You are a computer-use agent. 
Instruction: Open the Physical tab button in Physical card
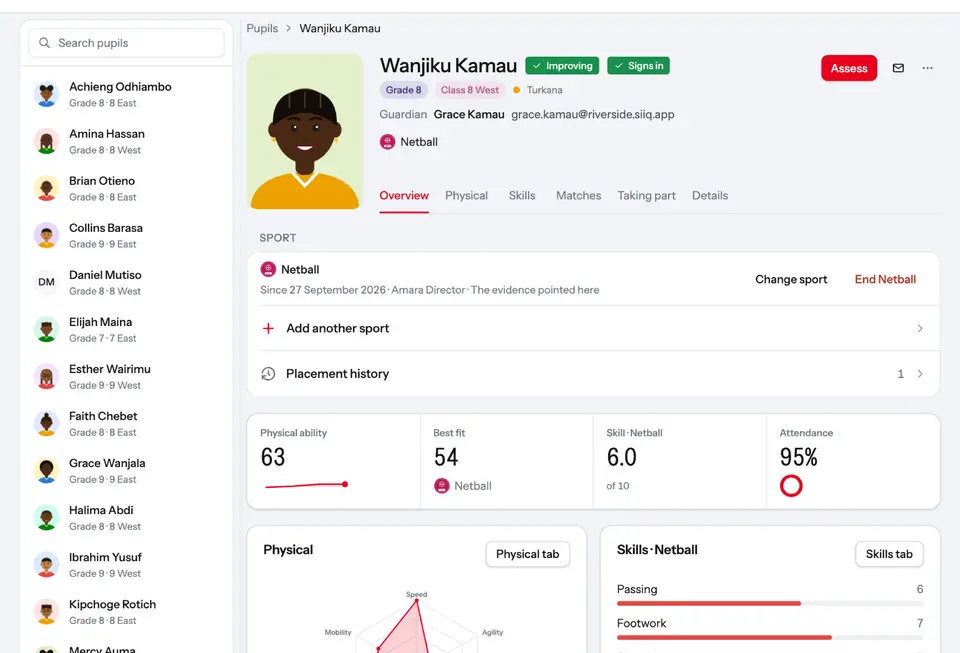[x=528, y=554]
